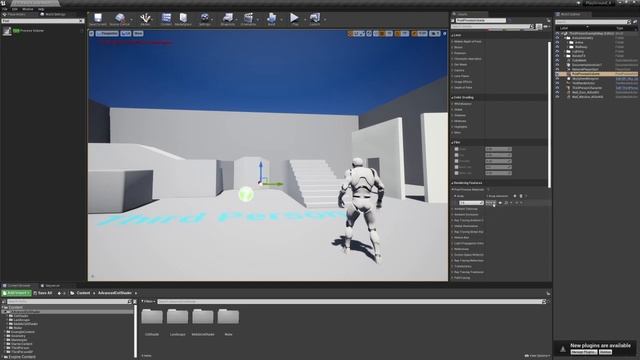Click the Perspective viewport button
Viewport: 640px width, 360px height.
(x=107, y=33)
